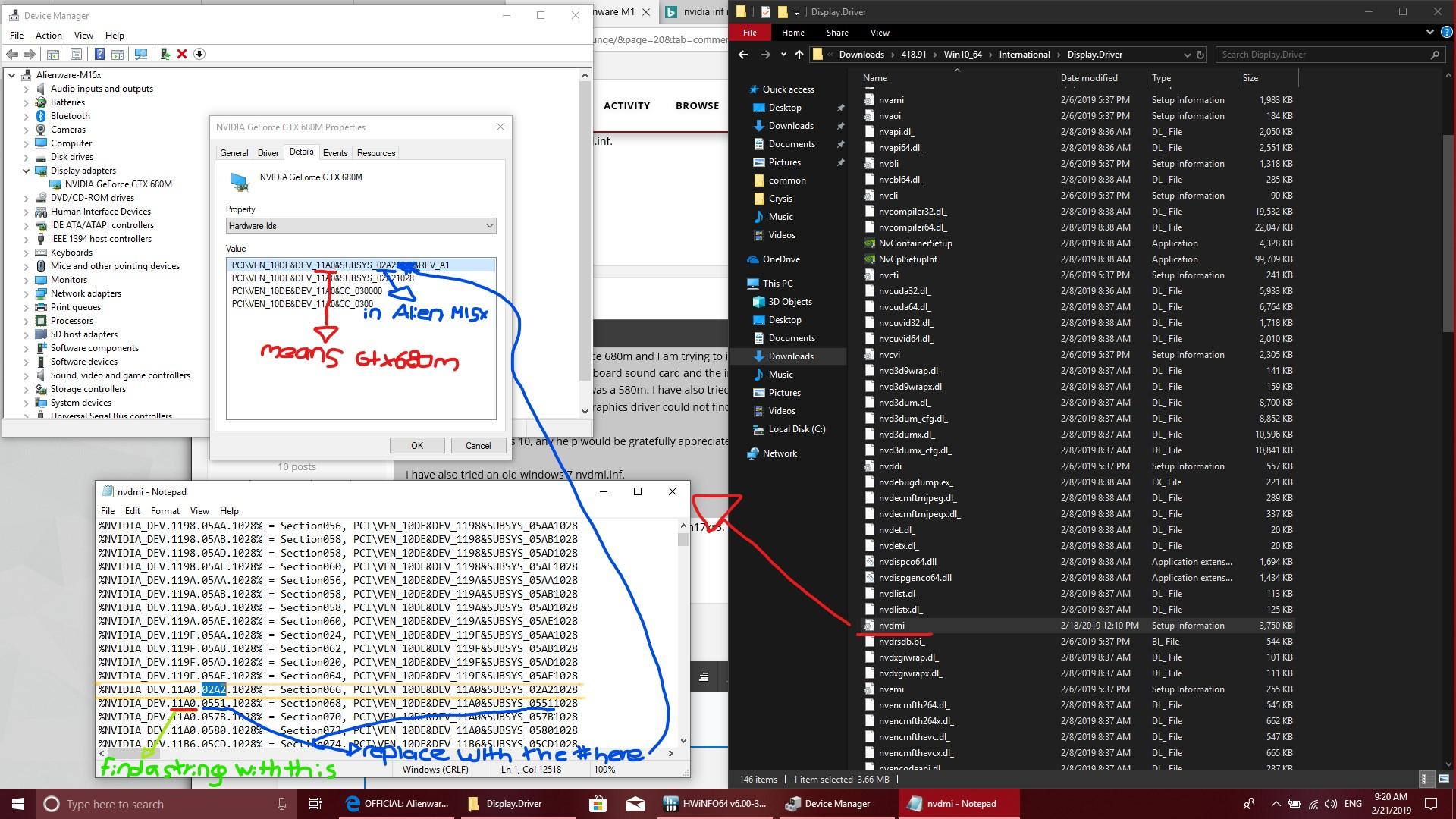
Task: Sort files by Size column header
Action: (x=1266, y=78)
